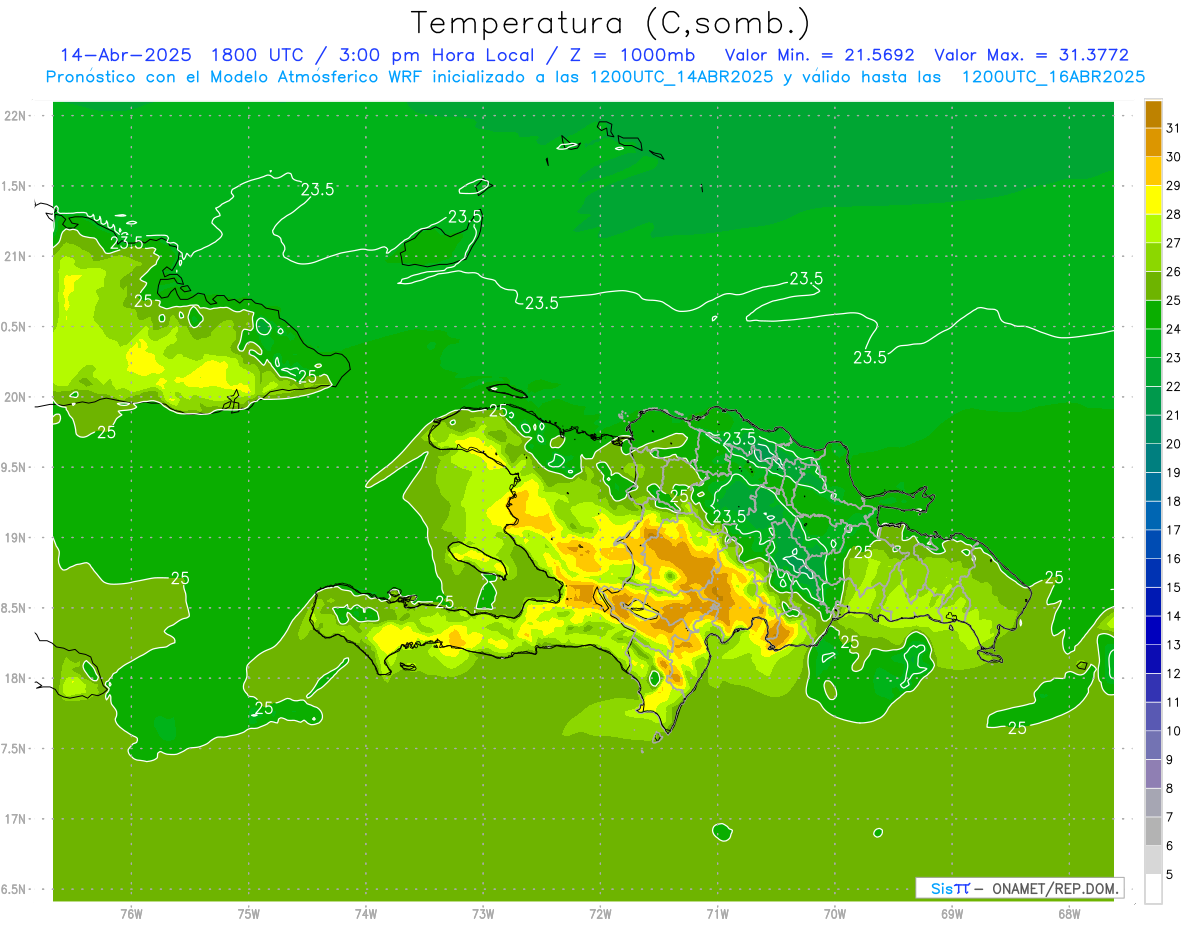The width and height of the screenshot is (1200, 927).
Task: Click the "71W" longitude axis label
Action: click(x=717, y=913)
